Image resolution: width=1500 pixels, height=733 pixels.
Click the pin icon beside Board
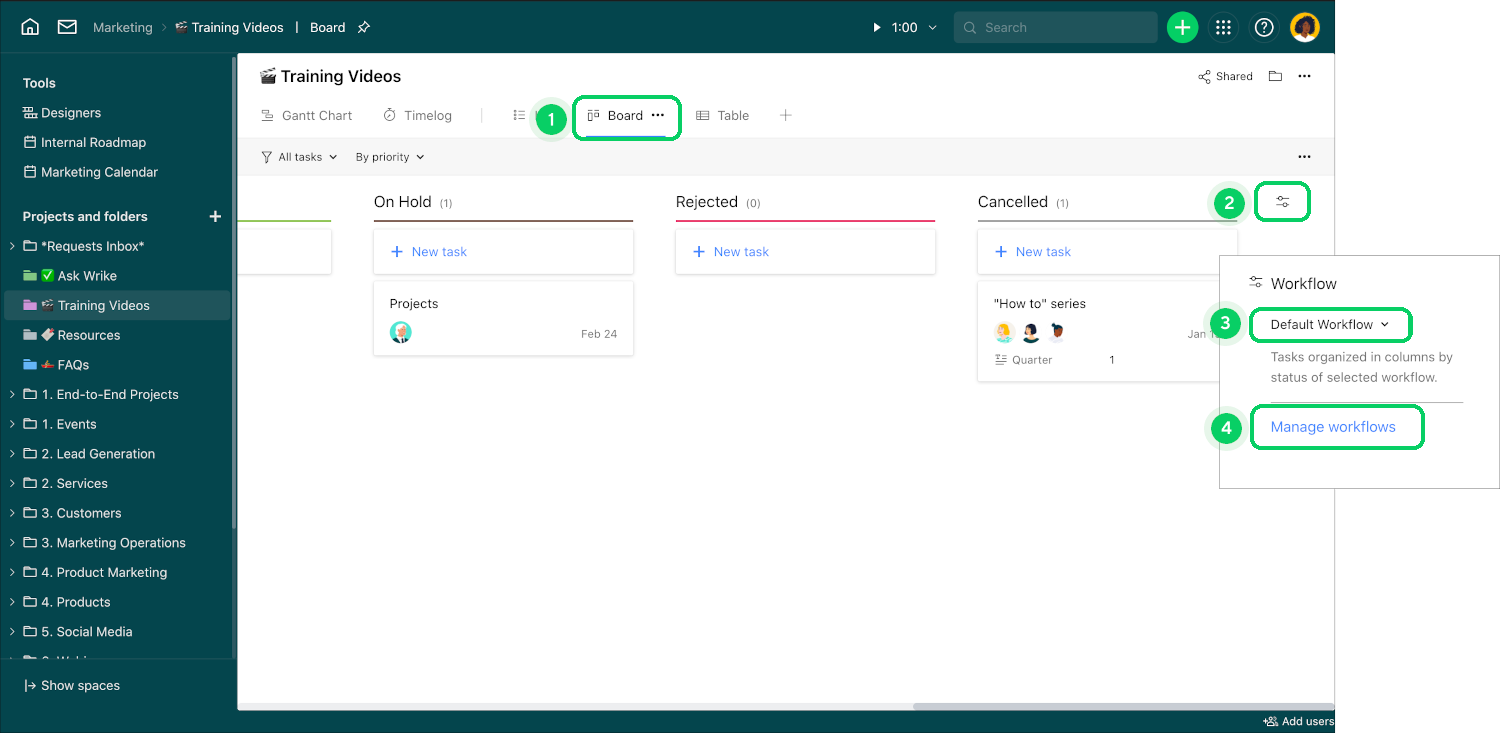point(364,27)
